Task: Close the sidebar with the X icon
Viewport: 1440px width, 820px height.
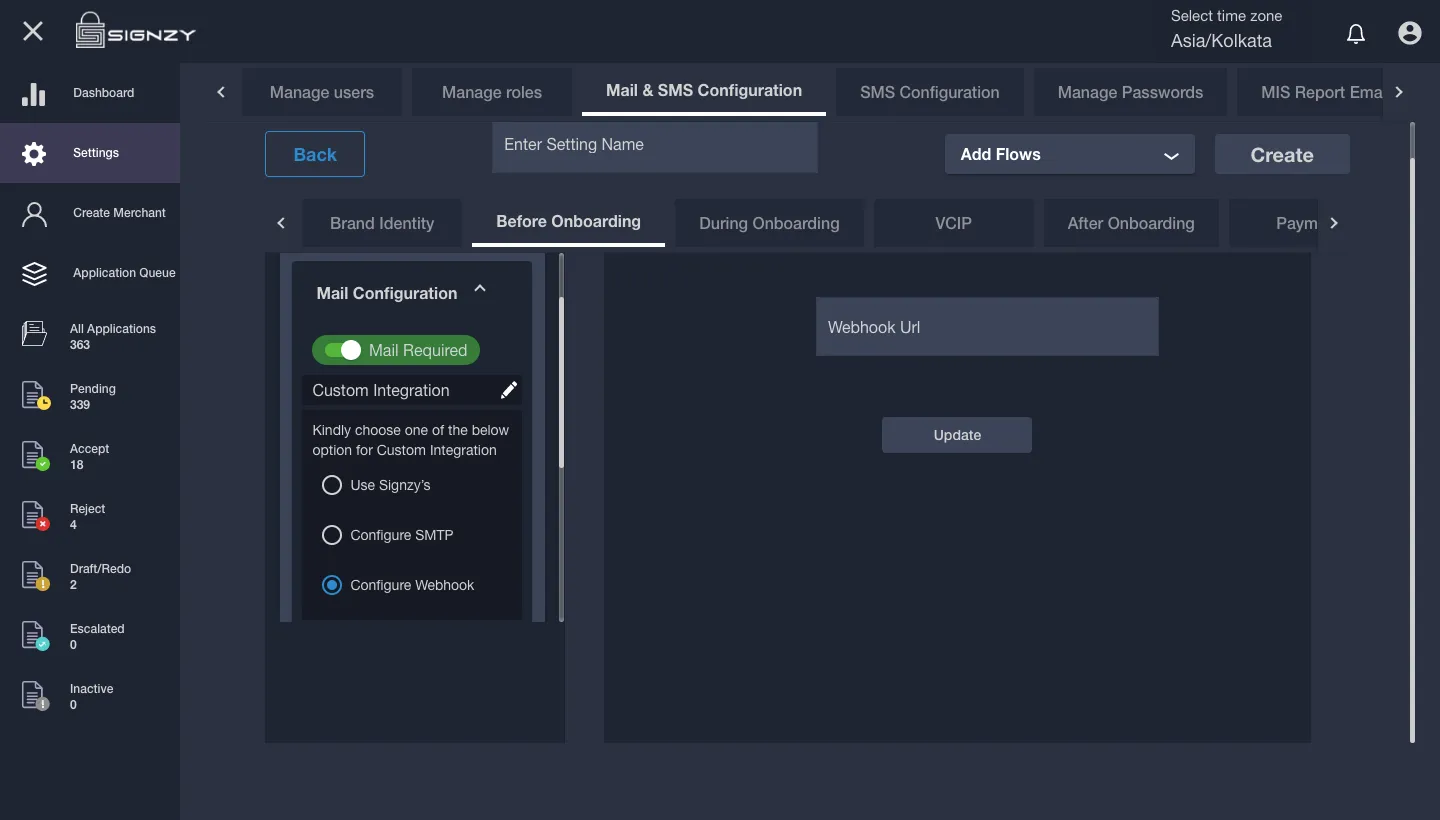Action: [33, 31]
